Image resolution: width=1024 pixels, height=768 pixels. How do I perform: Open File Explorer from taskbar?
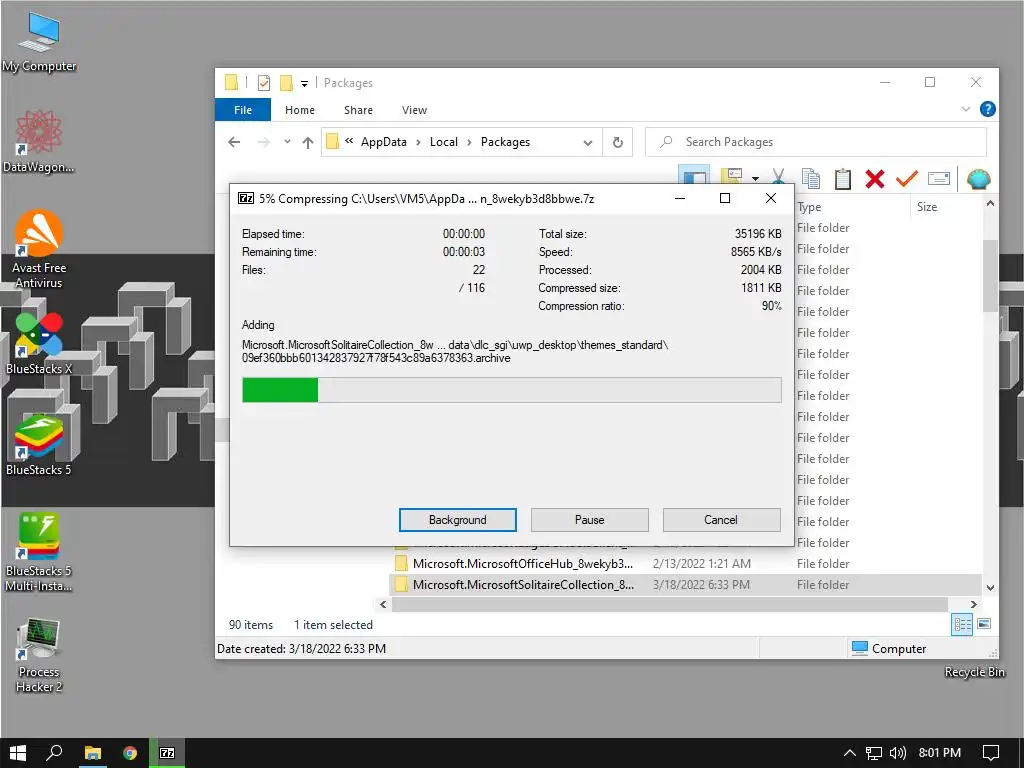coord(93,753)
